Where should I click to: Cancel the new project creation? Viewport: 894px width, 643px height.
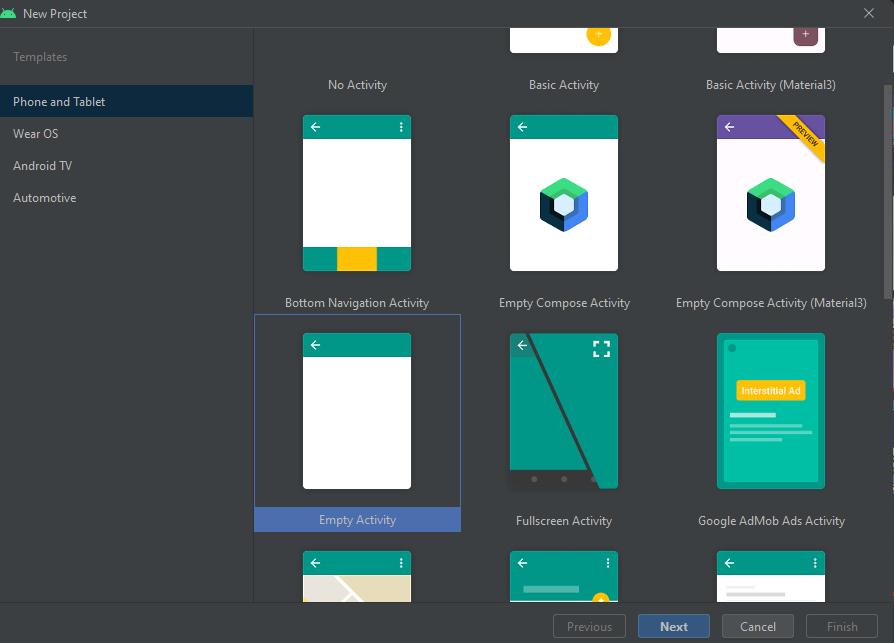tap(757, 626)
